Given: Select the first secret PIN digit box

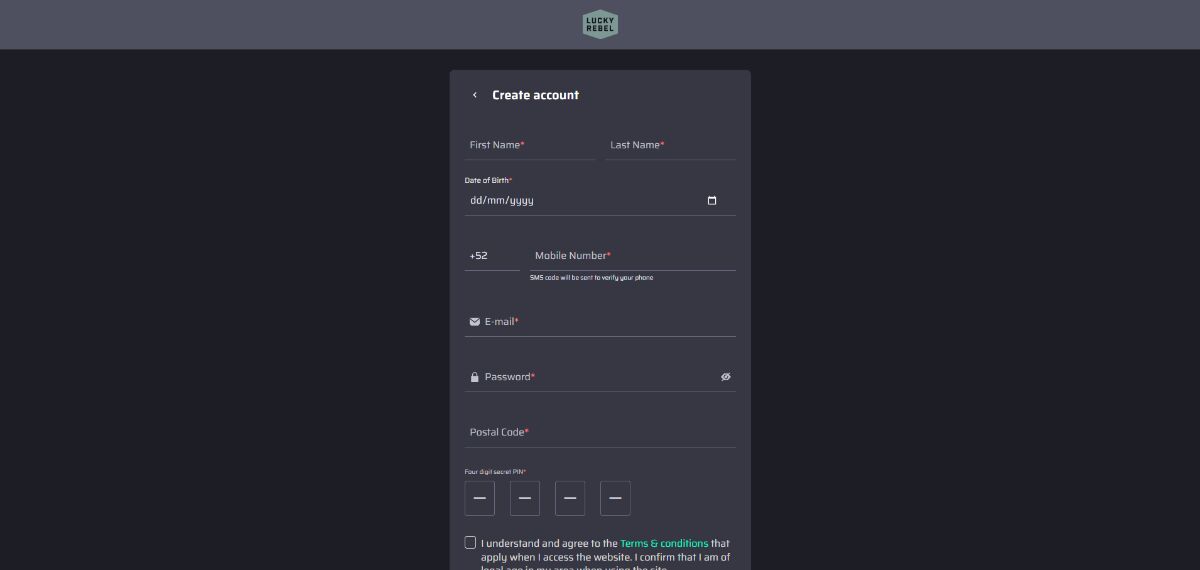Looking at the screenshot, I should tap(480, 498).
